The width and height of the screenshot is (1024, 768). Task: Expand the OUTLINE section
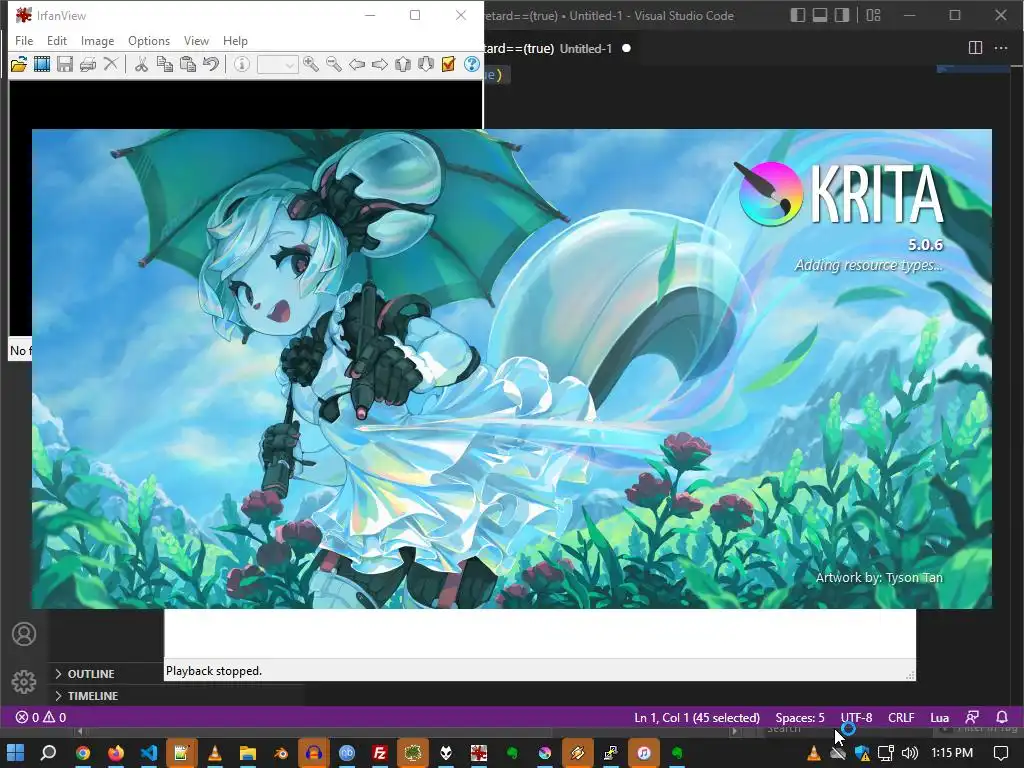(91, 673)
